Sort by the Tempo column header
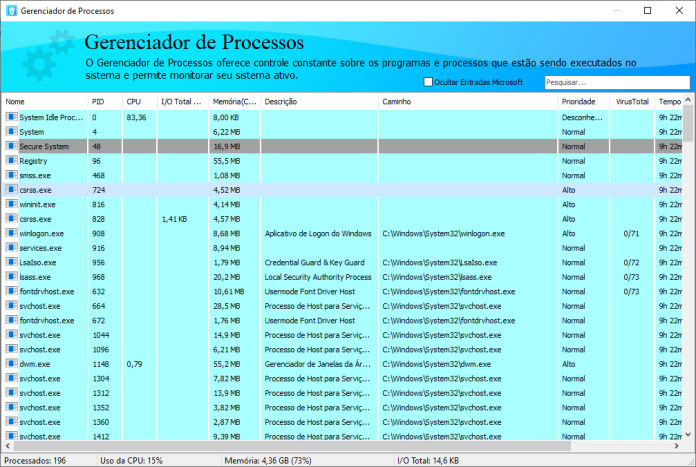The height and width of the screenshot is (467, 696). point(669,102)
